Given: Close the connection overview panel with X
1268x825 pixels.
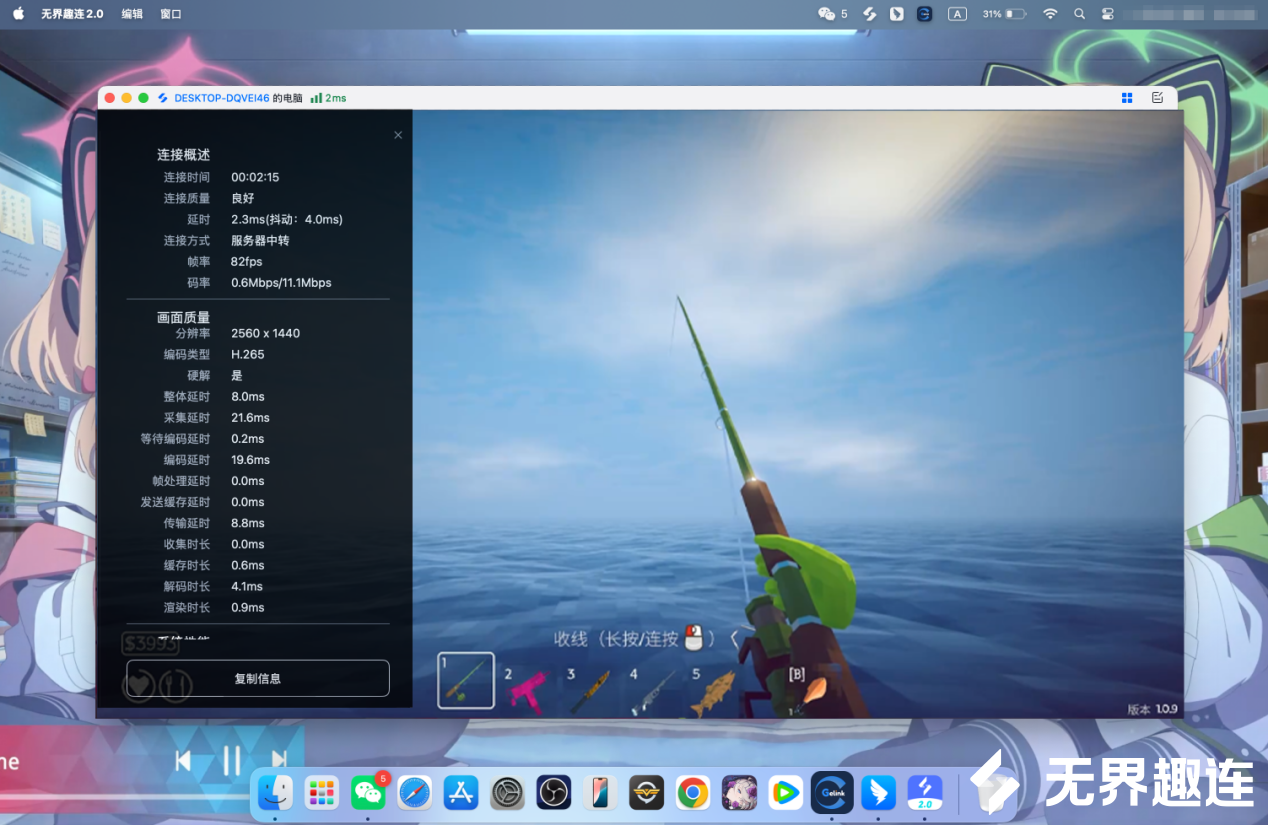Looking at the screenshot, I should [x=398, y=135].
